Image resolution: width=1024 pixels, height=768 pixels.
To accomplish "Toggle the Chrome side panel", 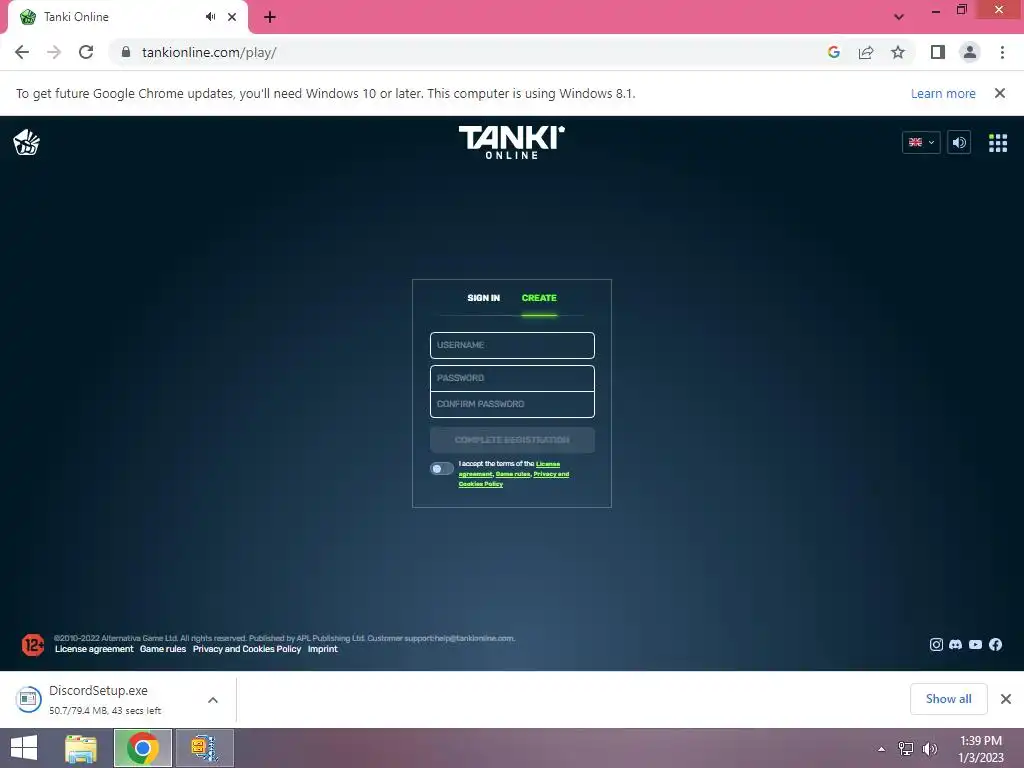I will point(938,52).
